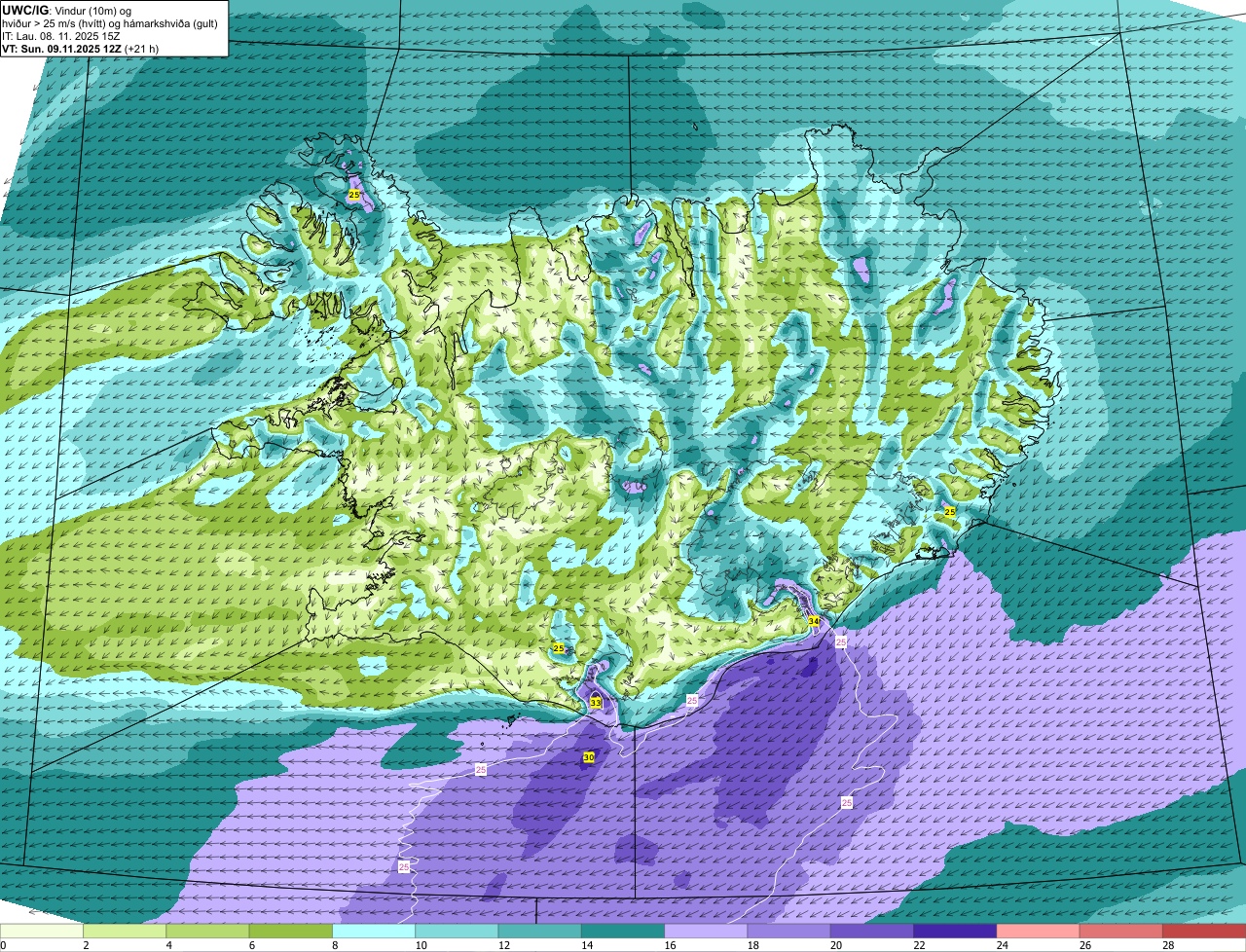The image size is (1246, 952).
Task: Click the yellow 25 marker in the Westfjords
Action: (x=354, y=195)
